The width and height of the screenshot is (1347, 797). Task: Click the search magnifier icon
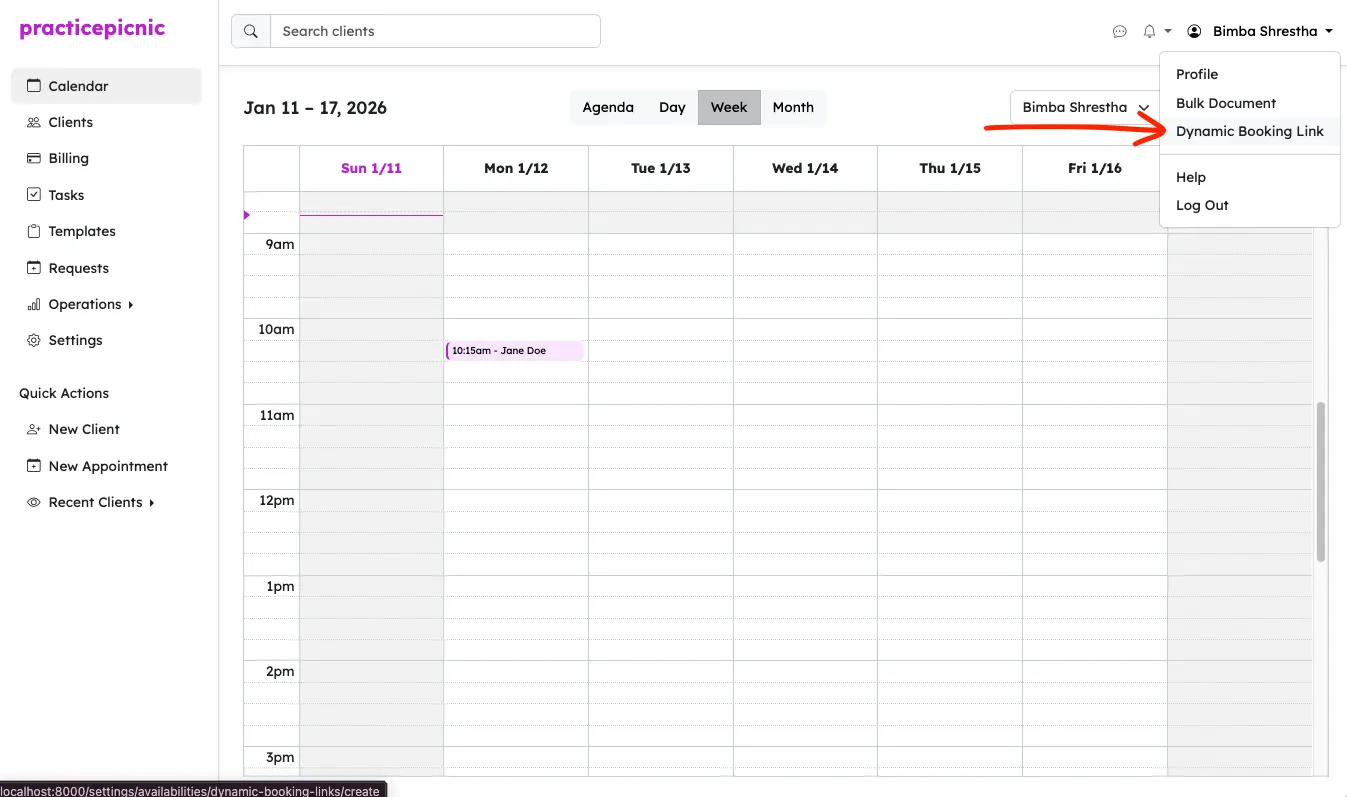tap(251, 32)
